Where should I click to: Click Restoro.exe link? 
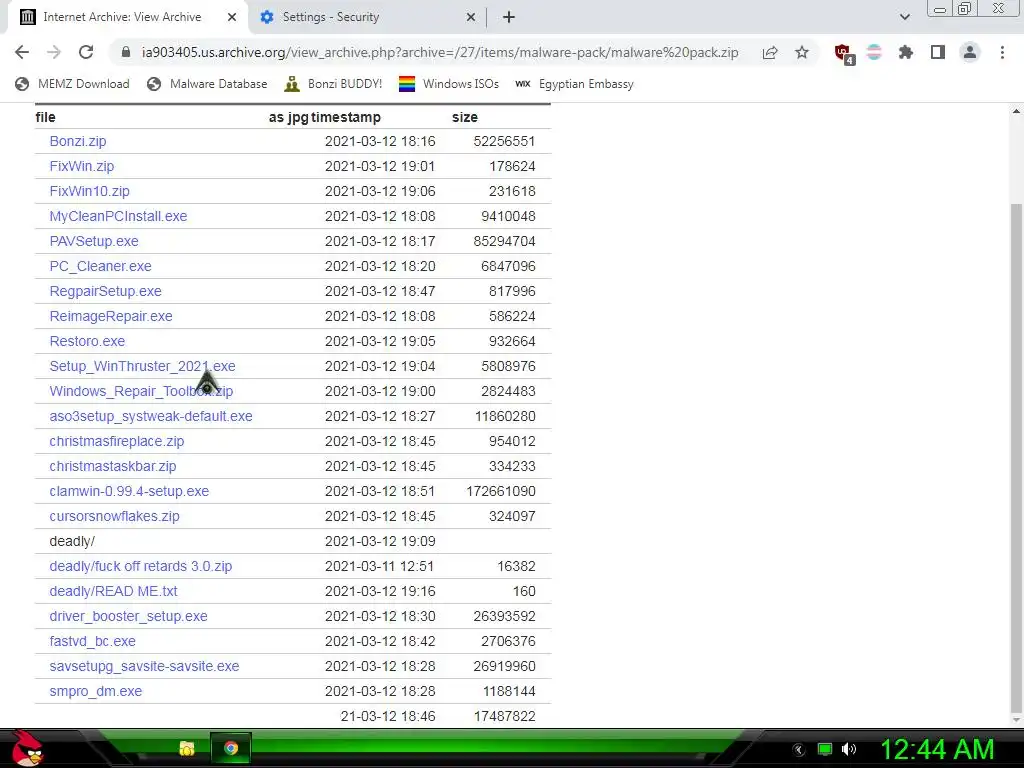(88, 341)
